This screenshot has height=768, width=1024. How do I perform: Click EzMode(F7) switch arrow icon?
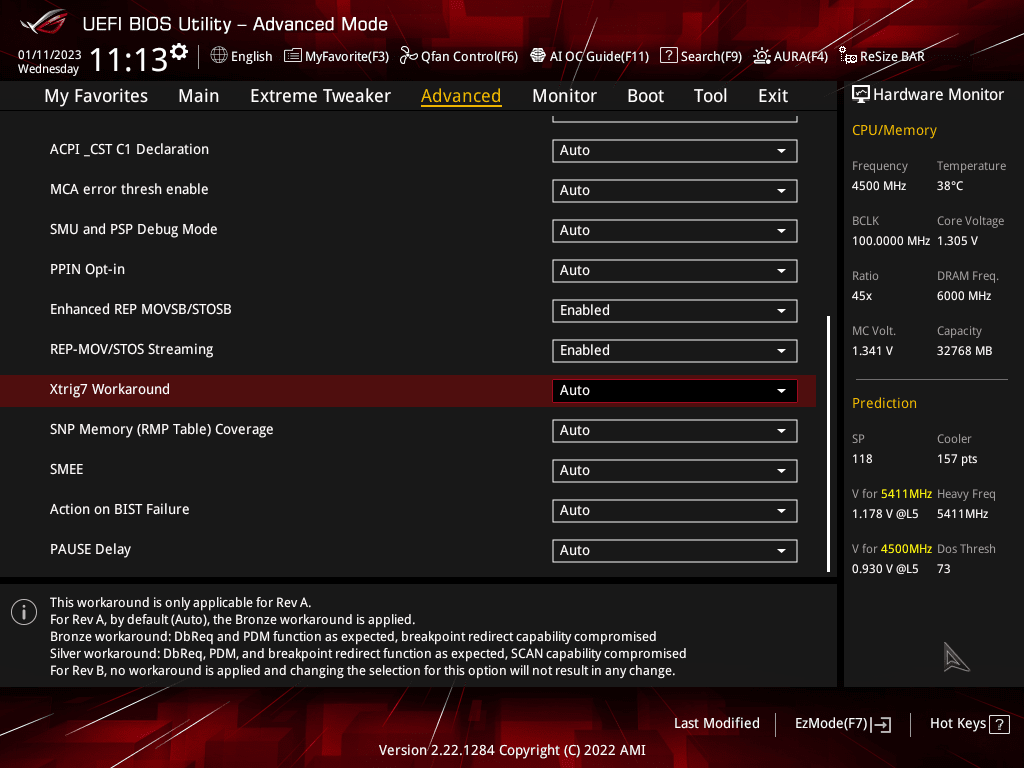[881, 724]
